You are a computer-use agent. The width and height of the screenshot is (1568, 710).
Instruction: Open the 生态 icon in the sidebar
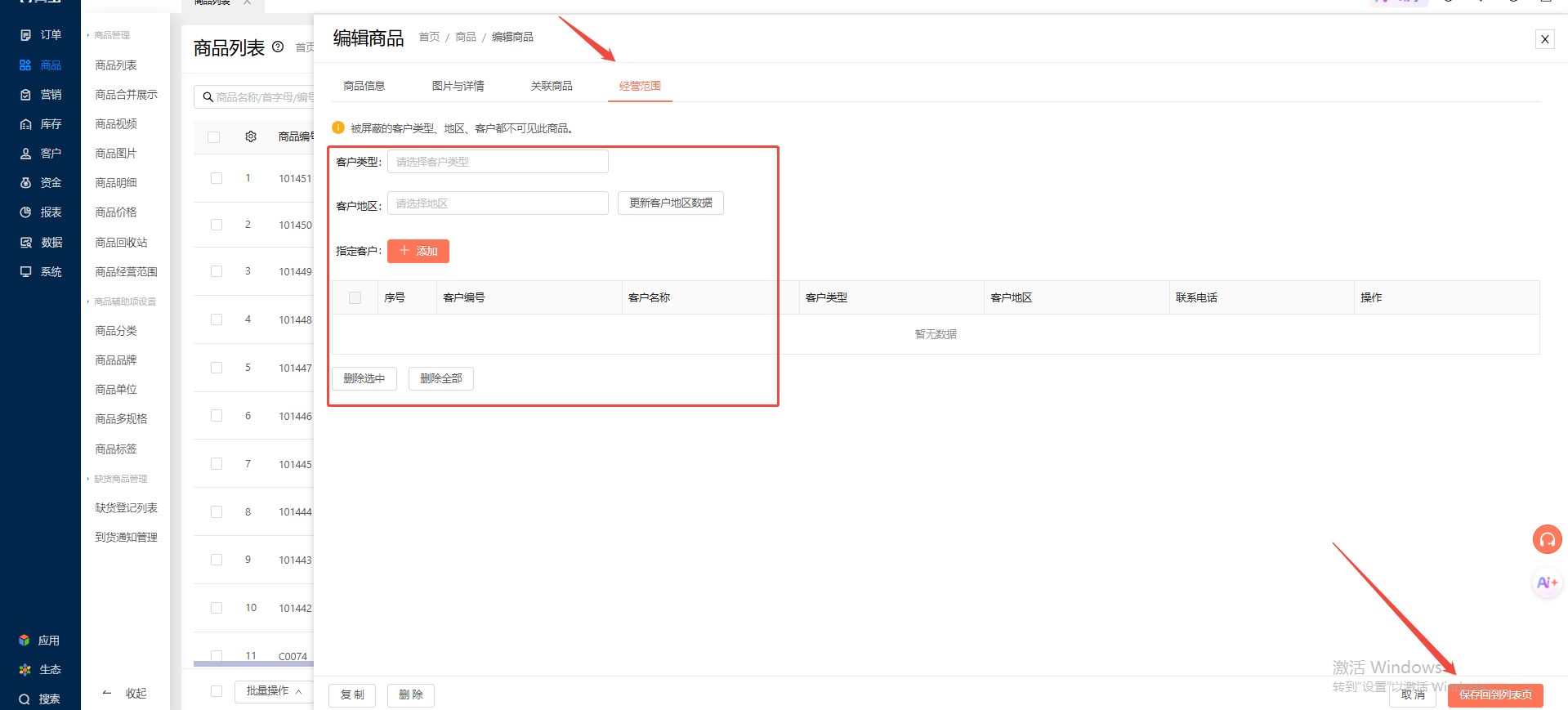pyautogui.click(x=25, y=670)
